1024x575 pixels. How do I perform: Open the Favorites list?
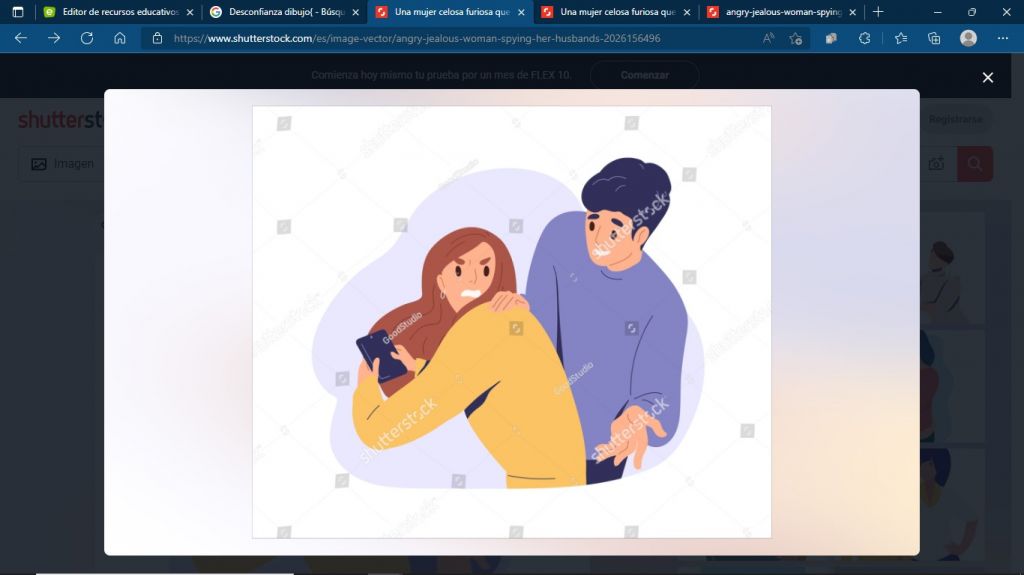point(901,39)
